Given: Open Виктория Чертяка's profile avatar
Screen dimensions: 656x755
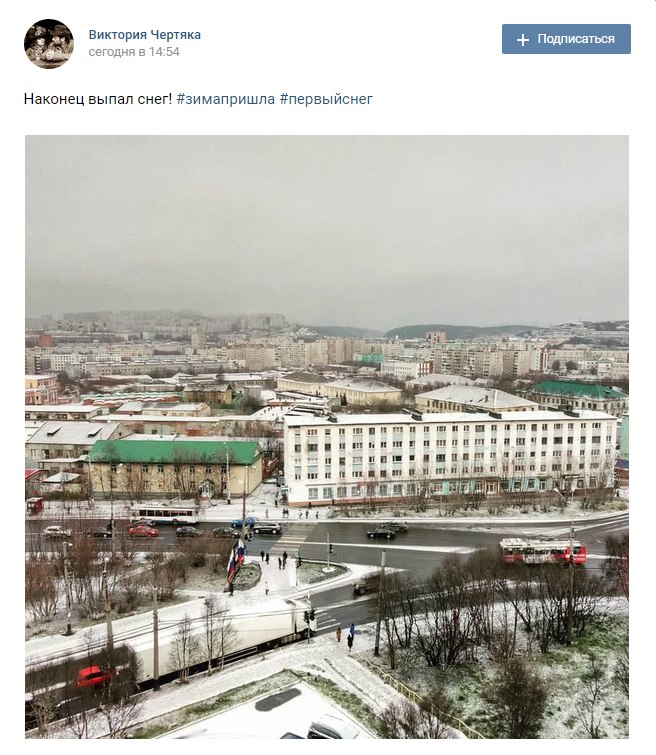Looking at the screenshot, I should coord(49,44).
